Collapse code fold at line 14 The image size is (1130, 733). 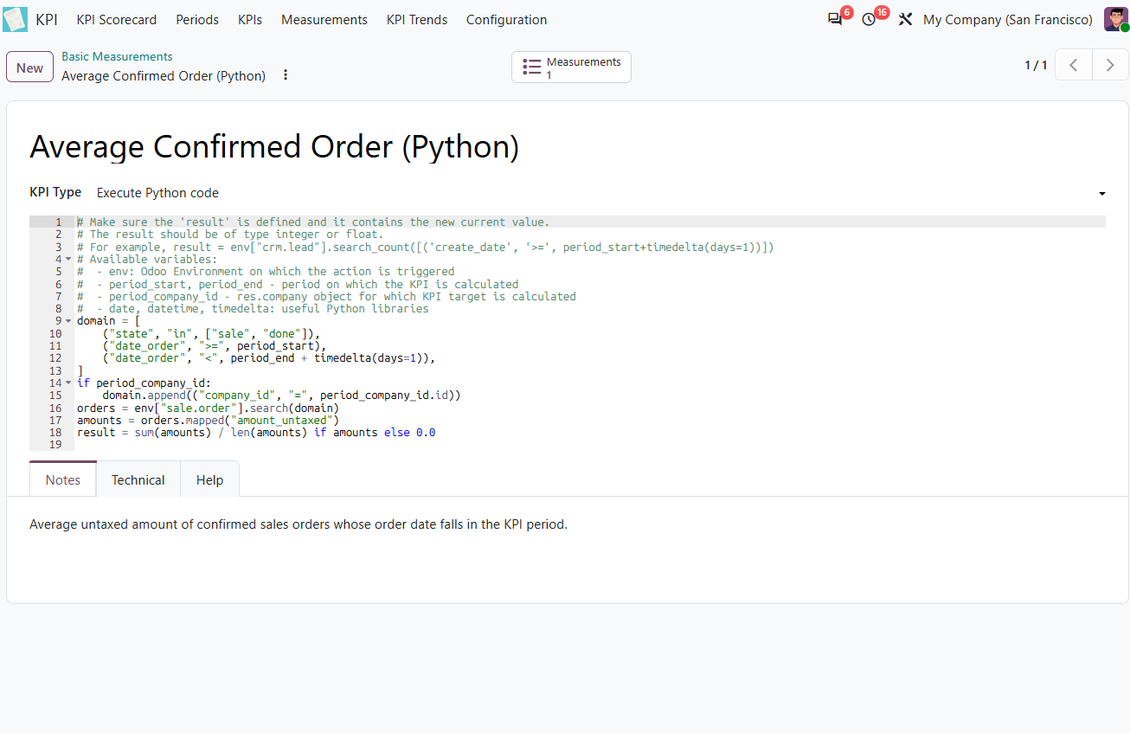pos(68,383)
